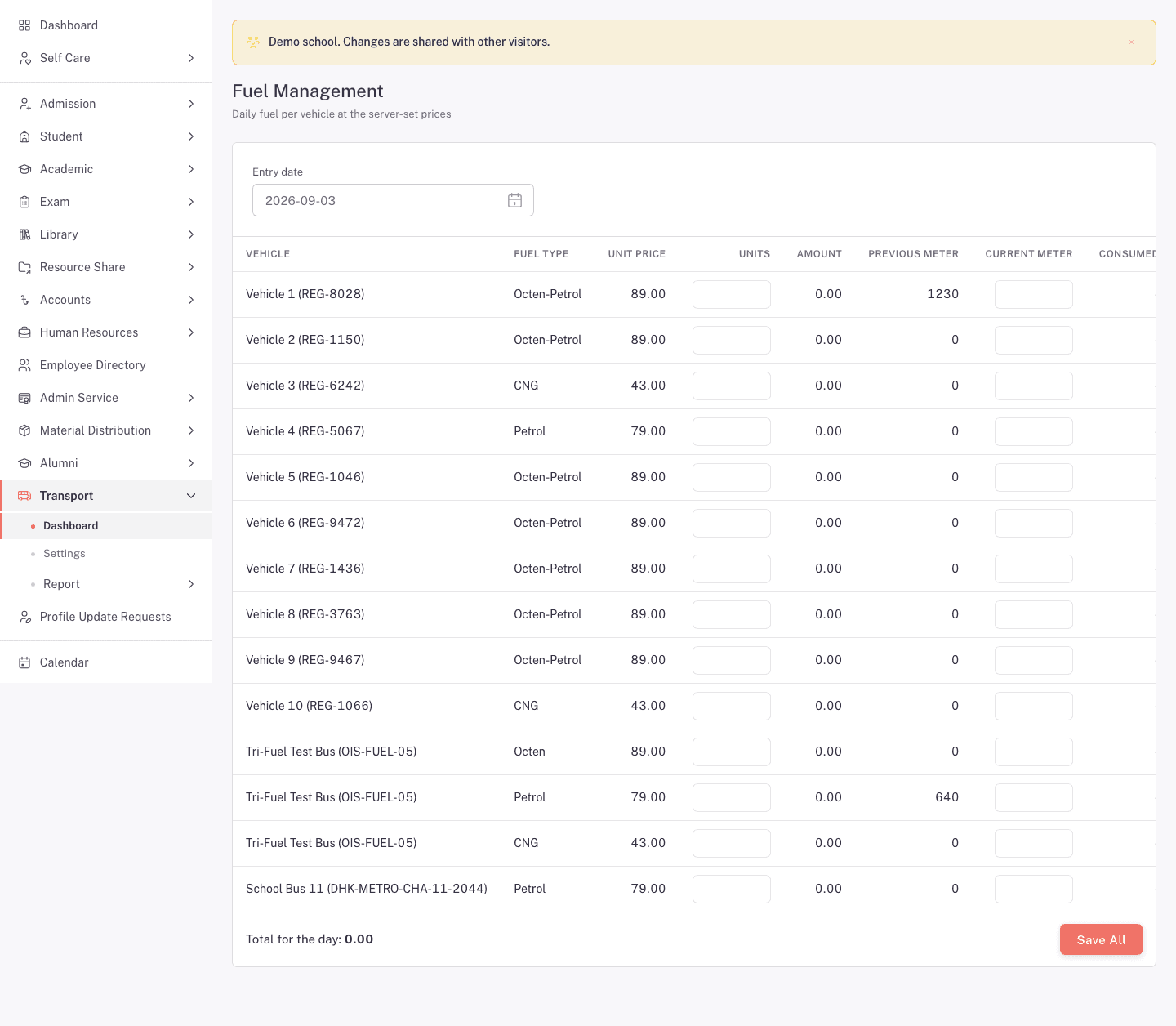Image resolution: width=1176 pixels, height=1026 pixels.
Task: Click the Human Resources briefcase icon
Action: 24,332
